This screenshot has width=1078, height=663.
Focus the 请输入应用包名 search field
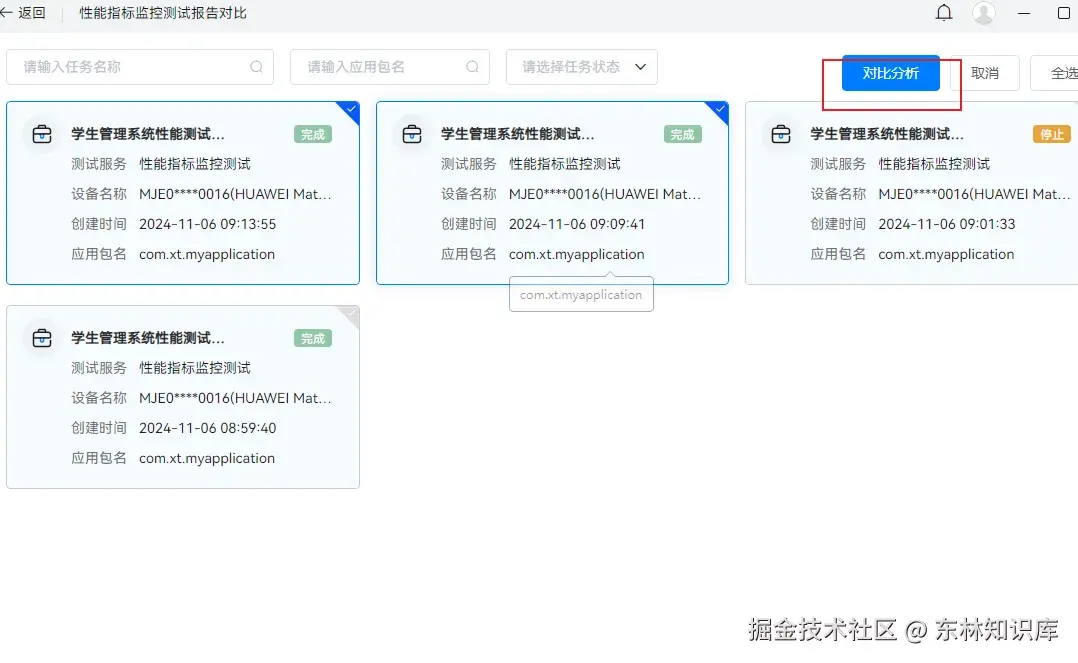click(x=390, y=67)
